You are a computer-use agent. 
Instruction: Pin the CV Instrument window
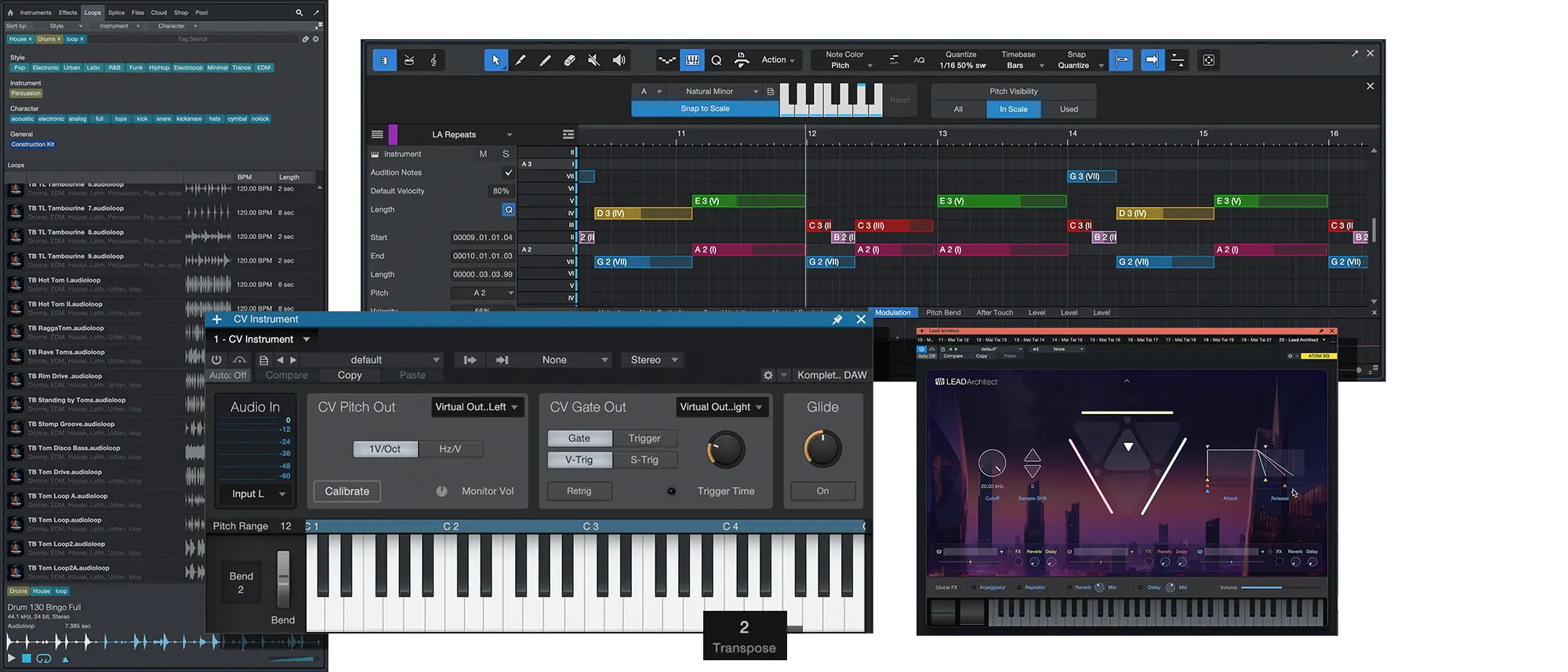click(x=837, y=319)
